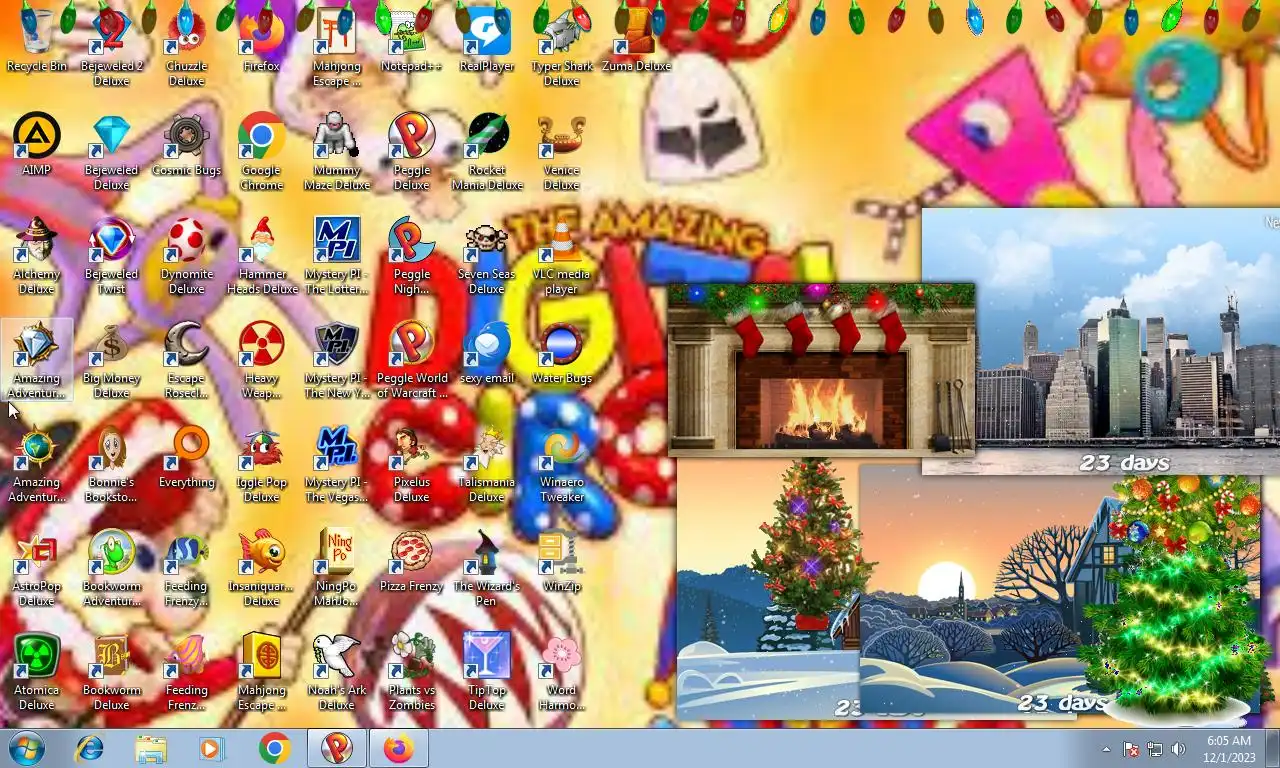Select the Bejeweled 2 Deluxe shortcut

pyautogui.click(x=111, y=48)
